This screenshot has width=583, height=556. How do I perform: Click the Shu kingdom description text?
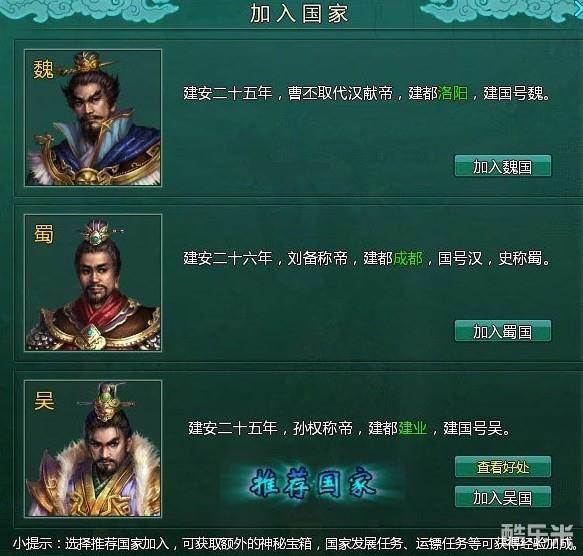coord(367,258)
